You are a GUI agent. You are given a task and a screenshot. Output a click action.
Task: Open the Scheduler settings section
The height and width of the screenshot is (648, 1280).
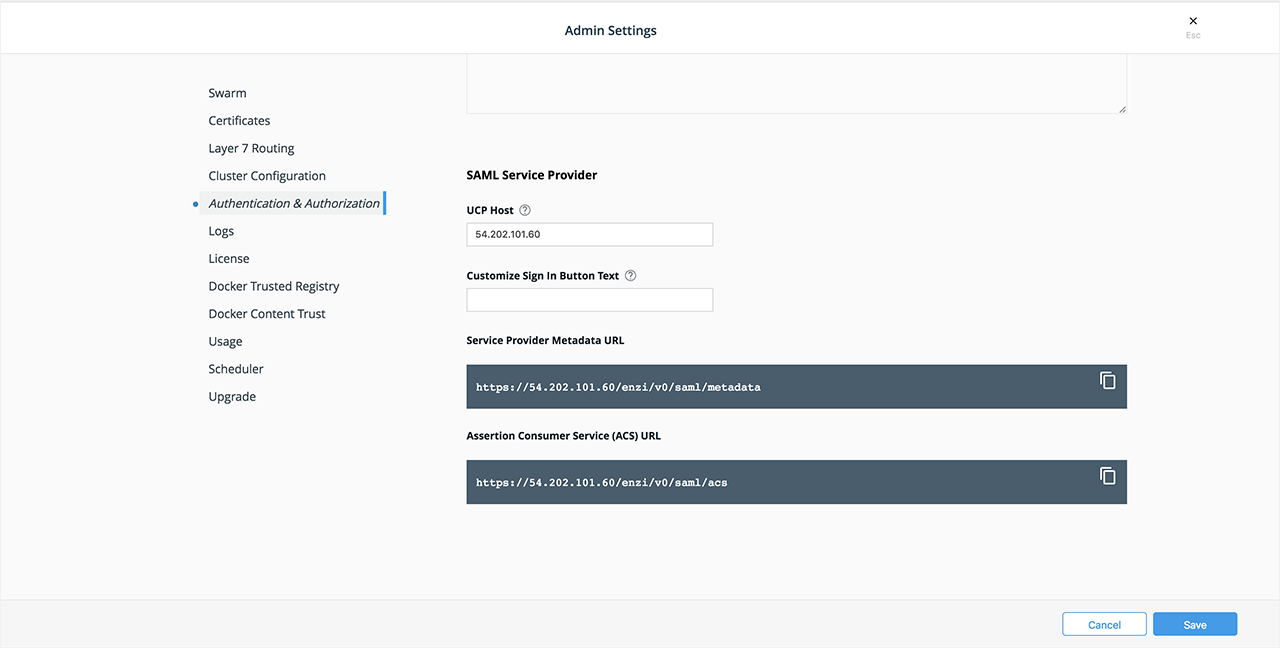[x=236, y=368]
